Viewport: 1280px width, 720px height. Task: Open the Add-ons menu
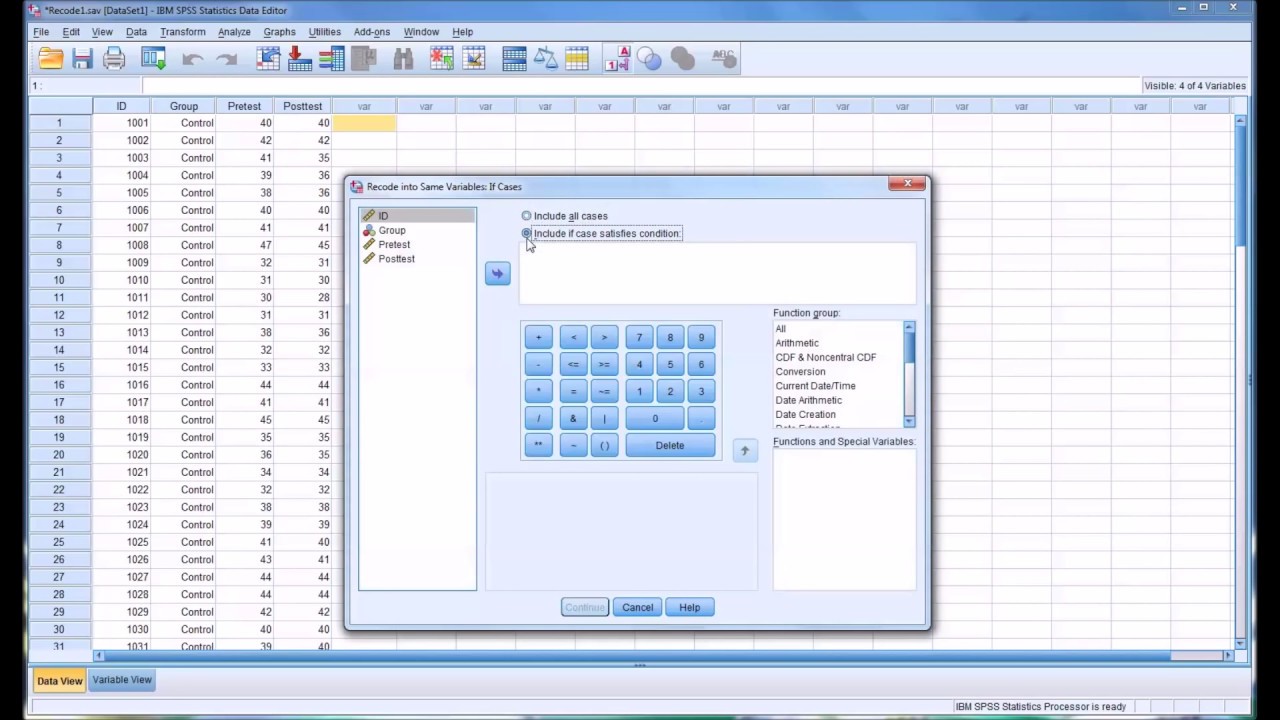tap(372, 32)
